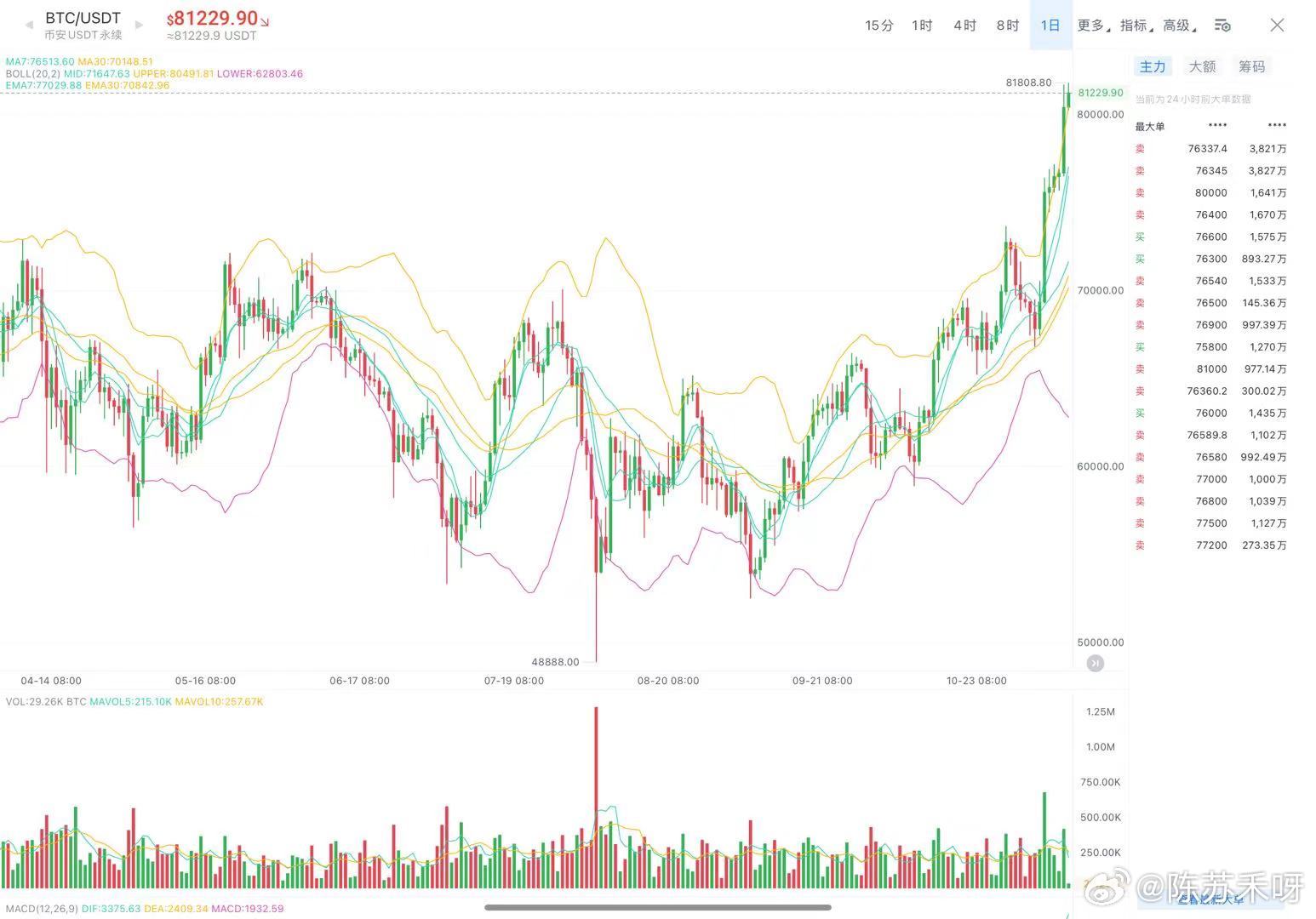Image resolution: width=1316 pixels, height=919 pixels.
Task: Click the $81229.90 current price
Action: coord(217,19)
